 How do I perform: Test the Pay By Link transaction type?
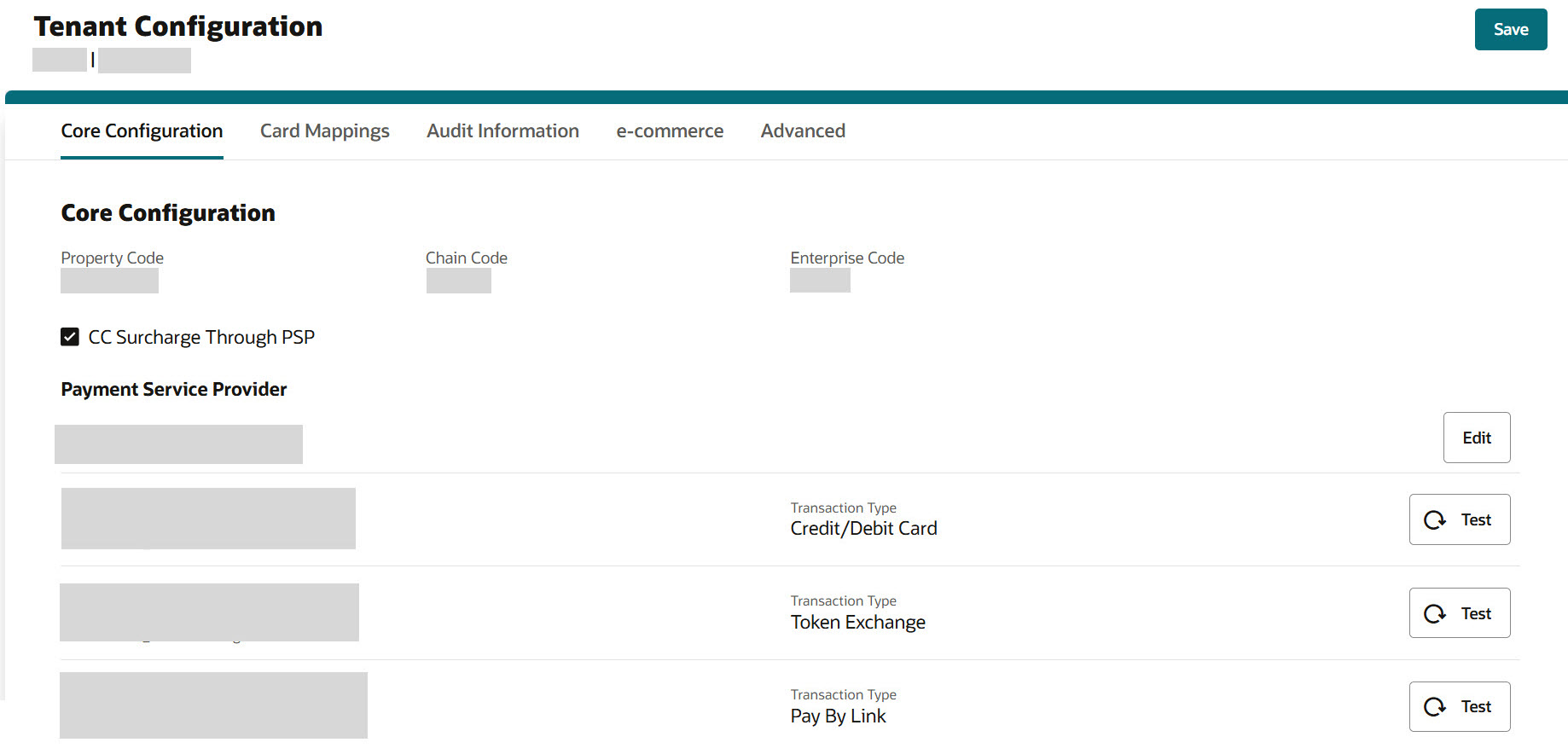1460,706
